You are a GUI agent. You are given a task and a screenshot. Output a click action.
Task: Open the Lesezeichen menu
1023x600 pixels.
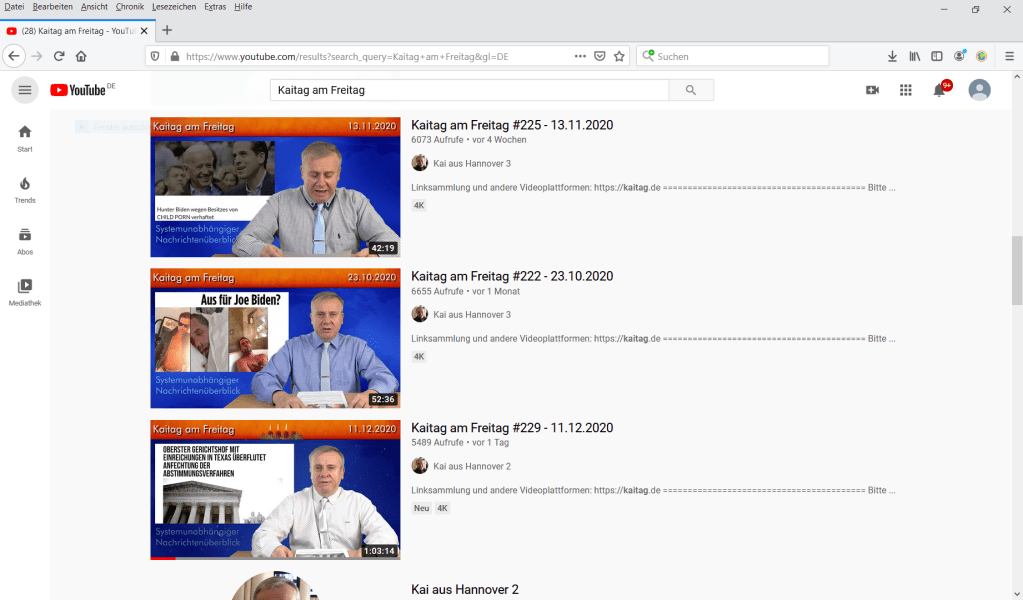pyautogui.click(x=173, y=7)
